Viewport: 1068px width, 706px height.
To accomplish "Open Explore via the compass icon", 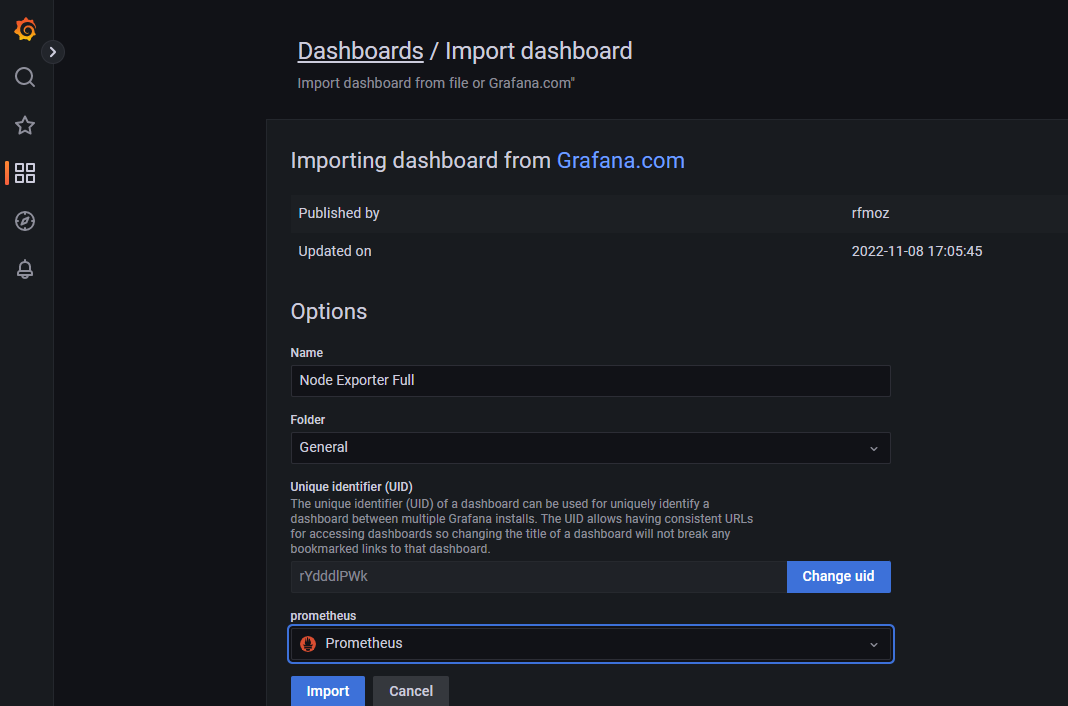I will point(25,221).
